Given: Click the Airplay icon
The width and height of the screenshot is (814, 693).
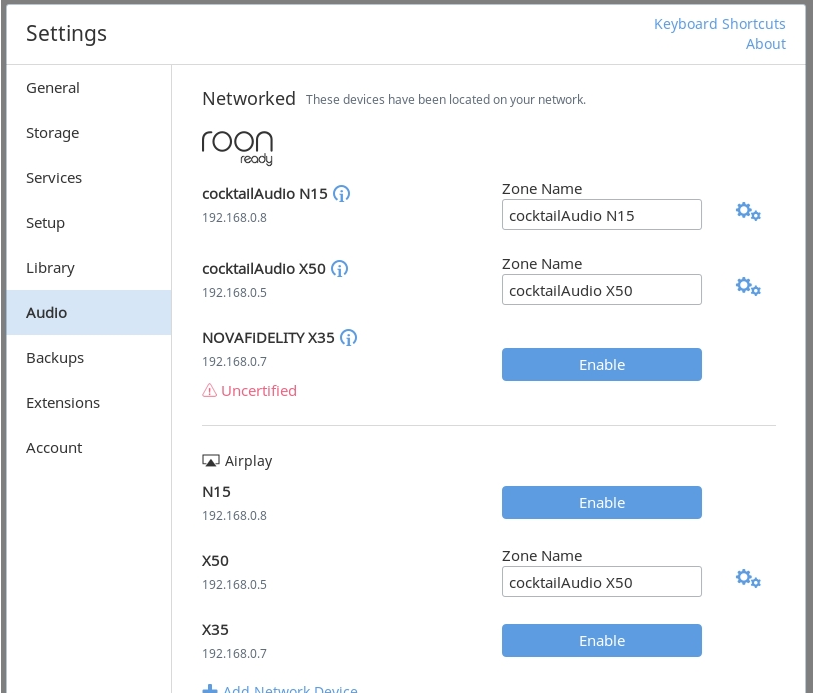Looking at the screenshot, I should pos(211,460).
